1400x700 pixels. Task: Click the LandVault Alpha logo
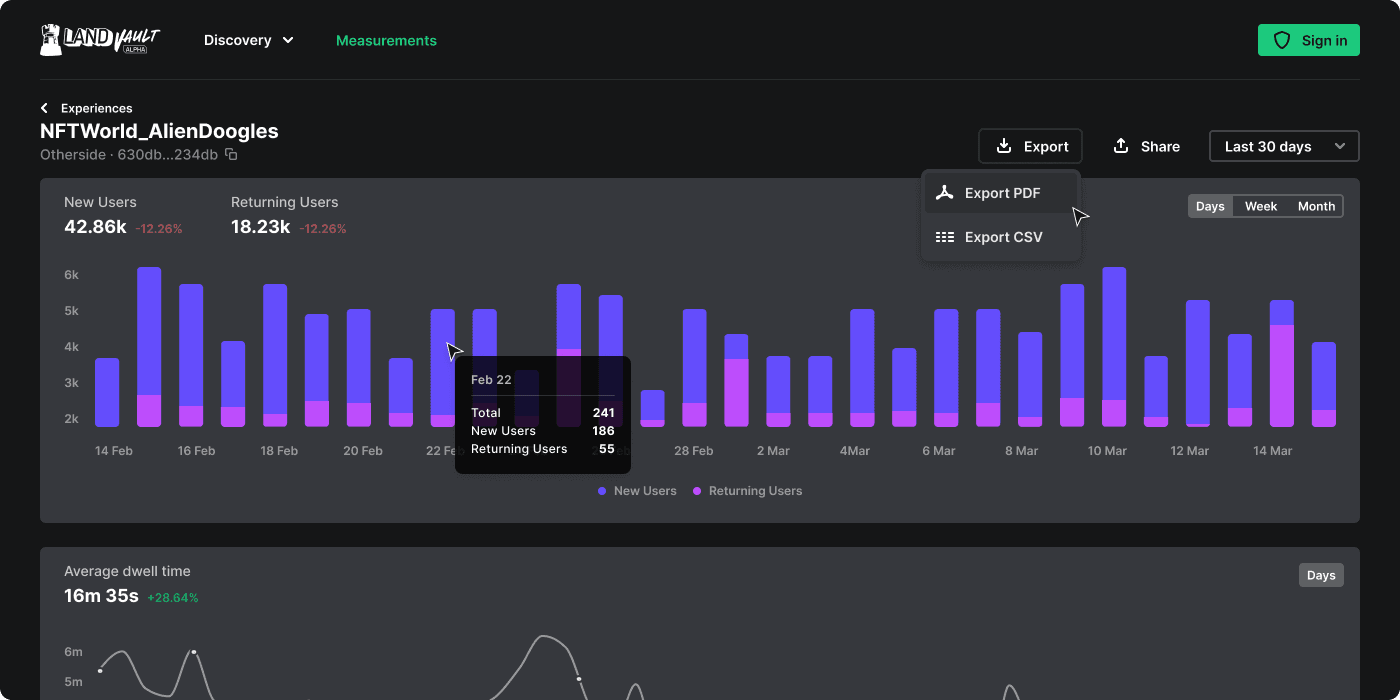[x=100, y=40]
